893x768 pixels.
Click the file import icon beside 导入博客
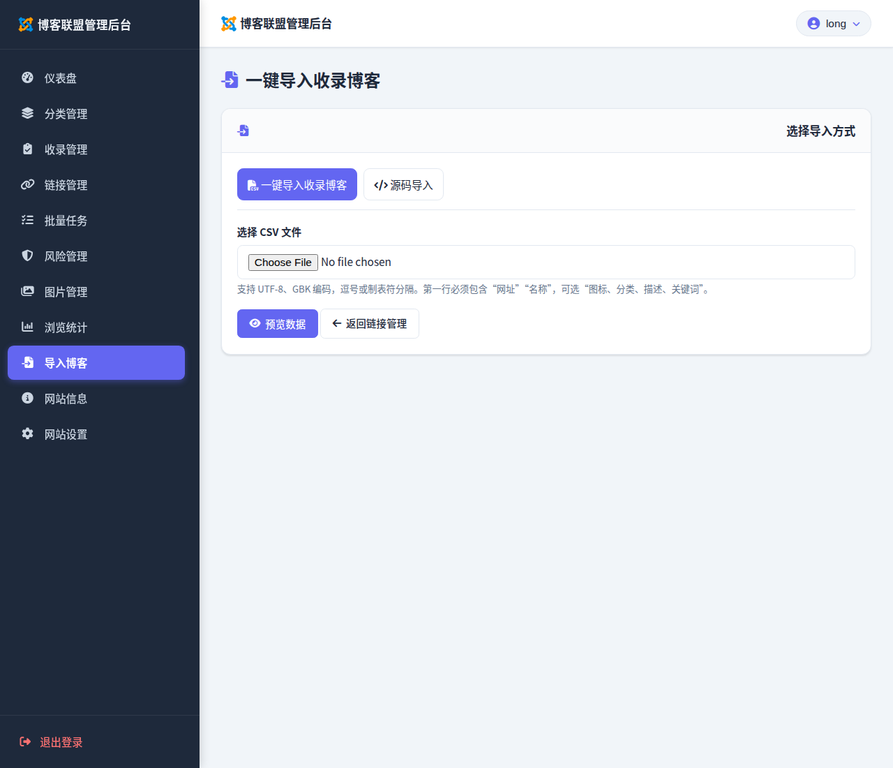[x=27, y=363]
